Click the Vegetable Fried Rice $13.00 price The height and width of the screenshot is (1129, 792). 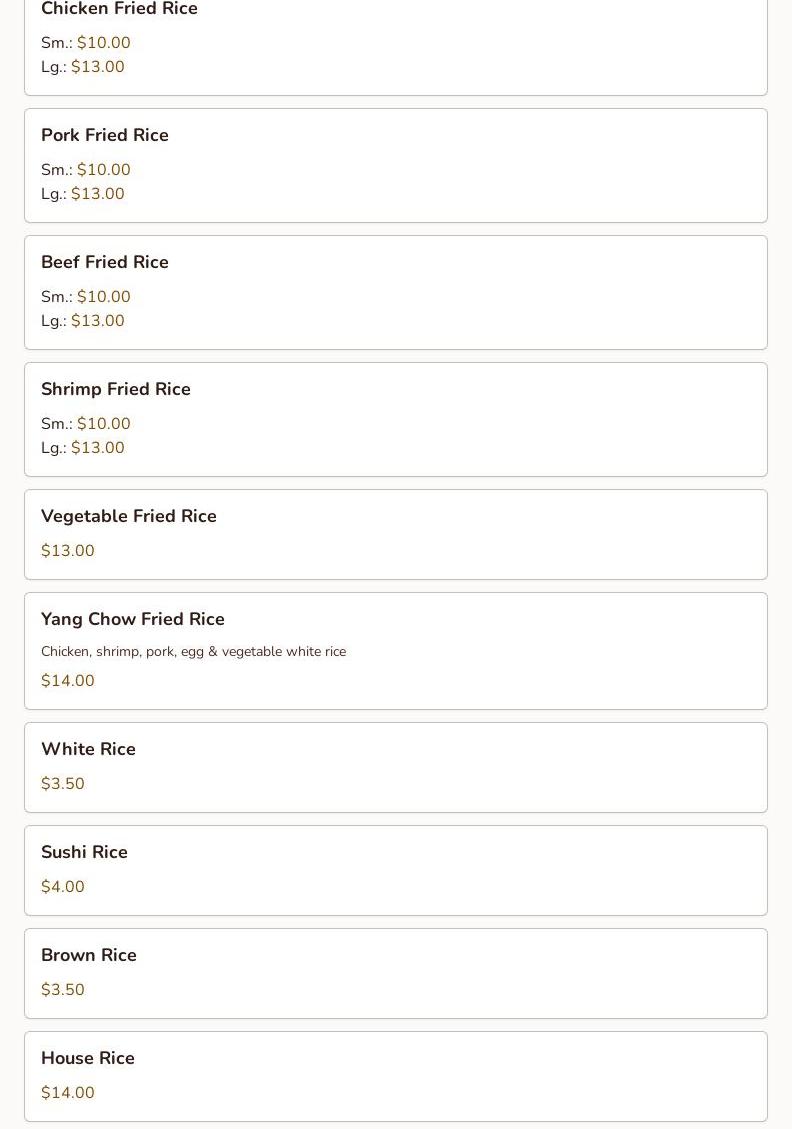68,551
